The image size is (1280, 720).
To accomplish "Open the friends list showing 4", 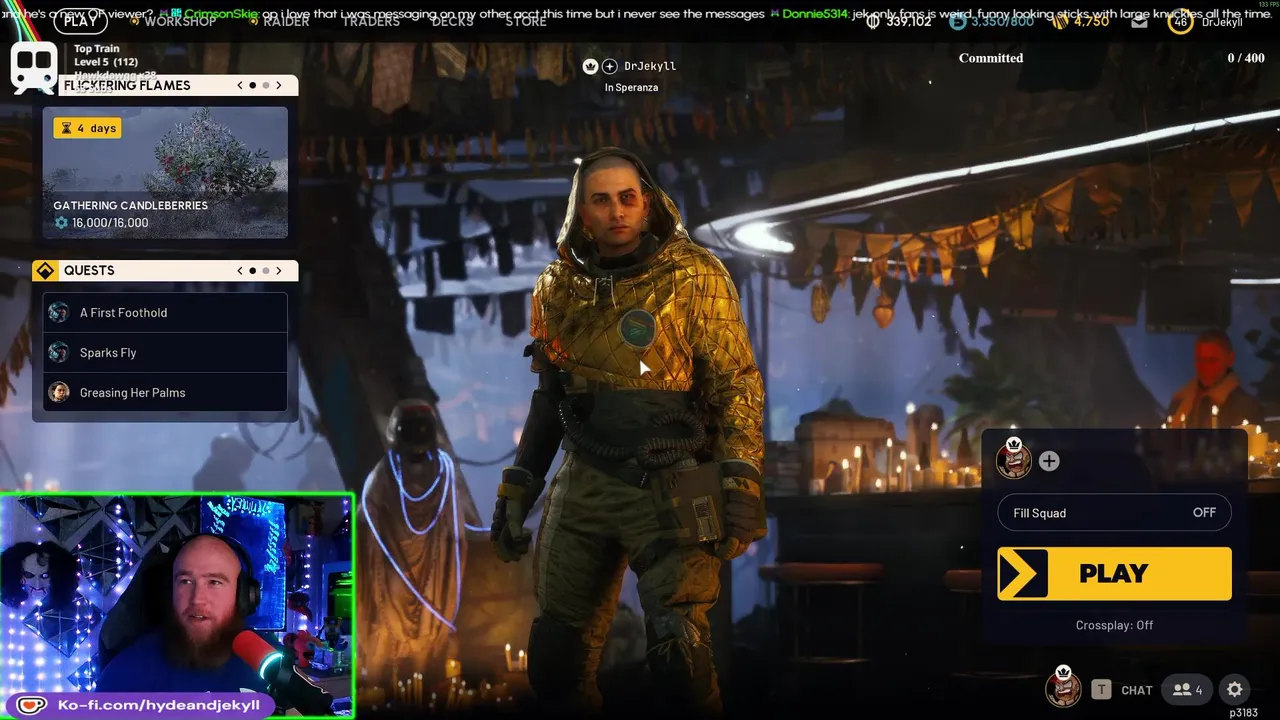I will pyautogui.click(x=1188, y=689).
